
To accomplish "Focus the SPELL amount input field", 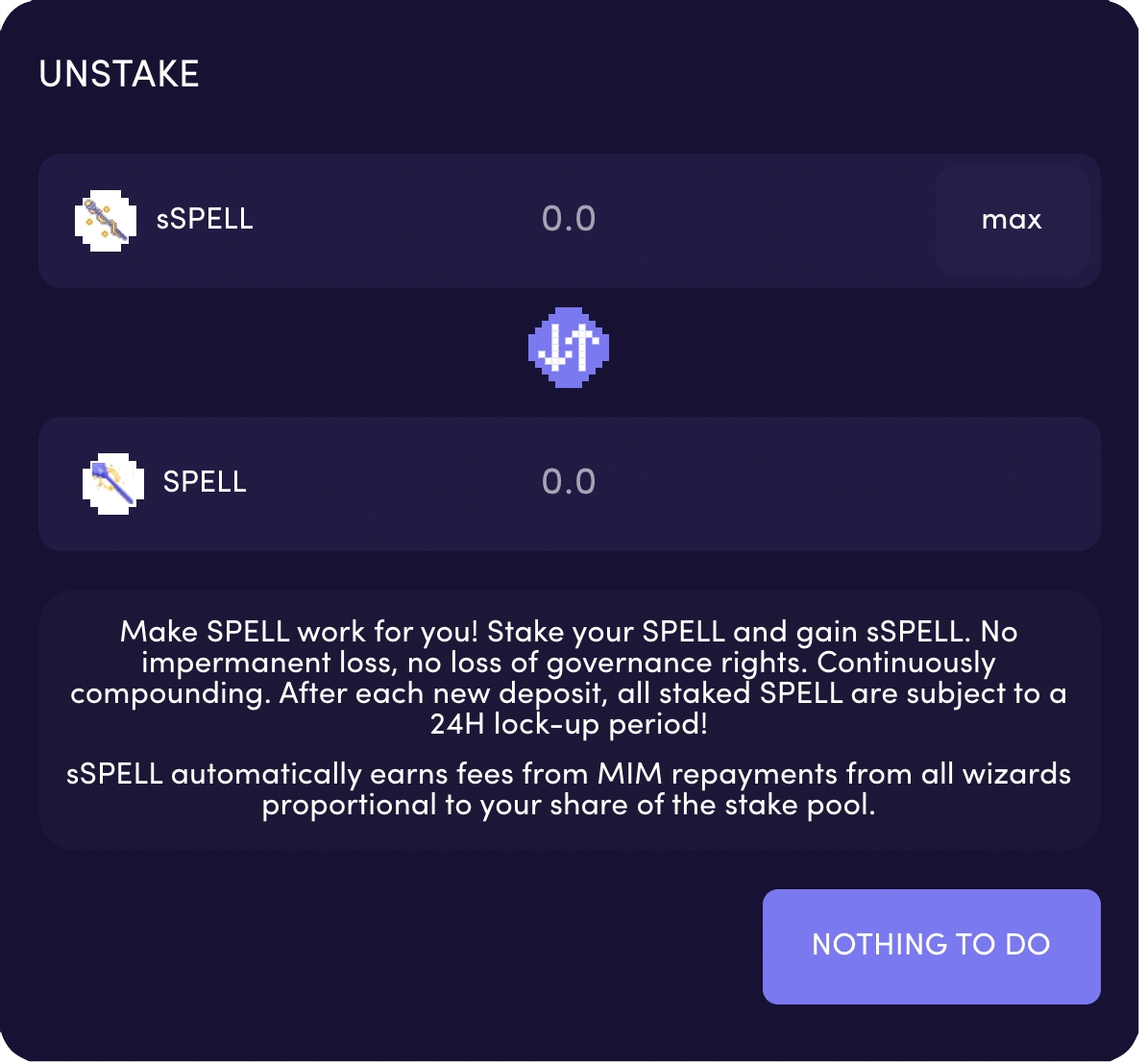I will point(569,482).
